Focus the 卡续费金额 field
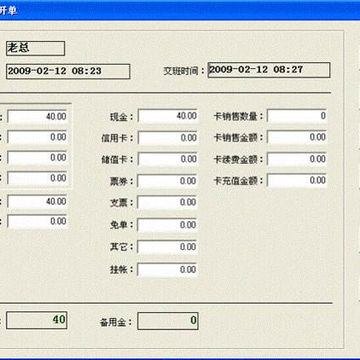The width and height of the screenshot is (360, 360). [297, 159]
